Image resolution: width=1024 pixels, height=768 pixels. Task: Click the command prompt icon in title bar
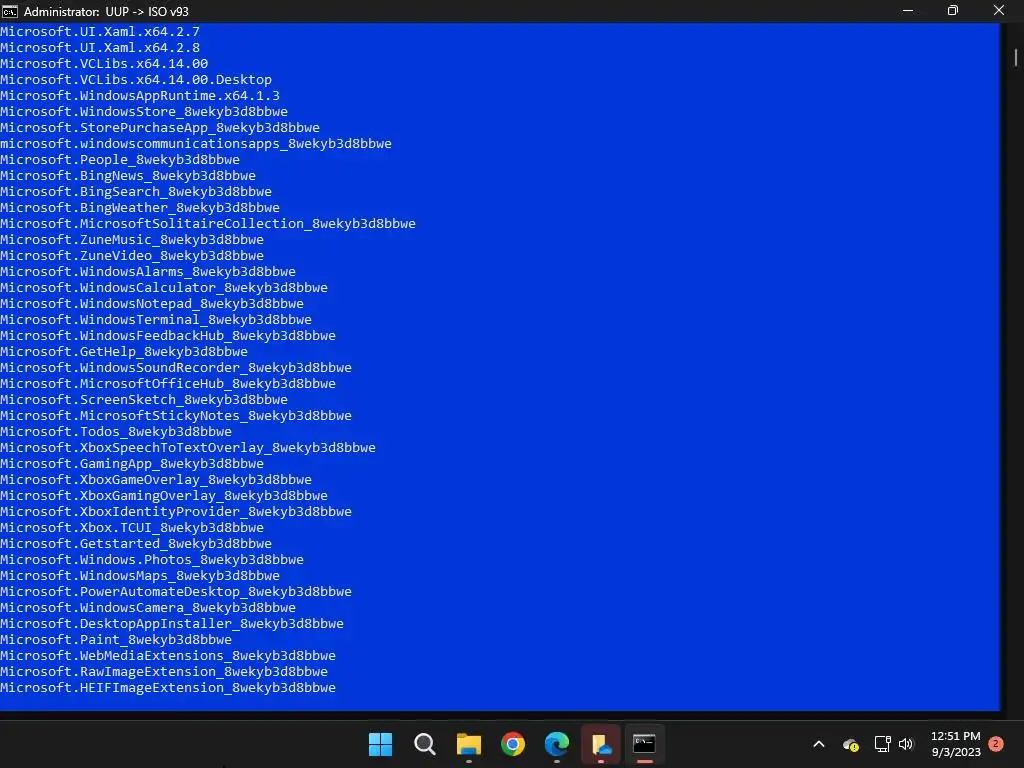point(10,11)
